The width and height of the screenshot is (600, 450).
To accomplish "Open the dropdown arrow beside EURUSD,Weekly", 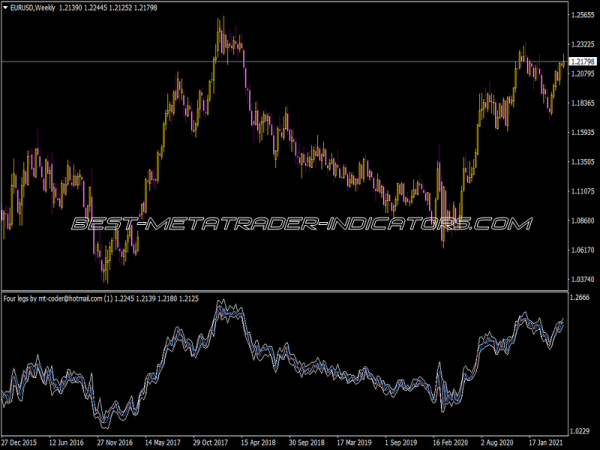I will point(7,9).
